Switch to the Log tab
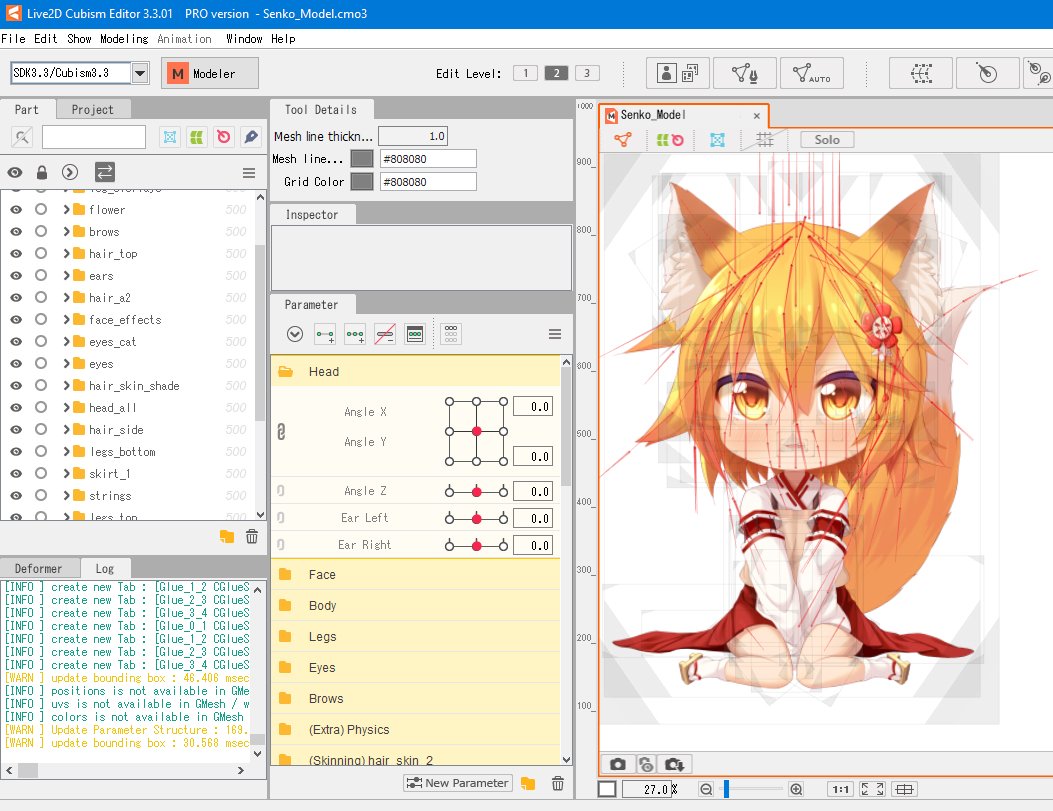 point(105,569)
